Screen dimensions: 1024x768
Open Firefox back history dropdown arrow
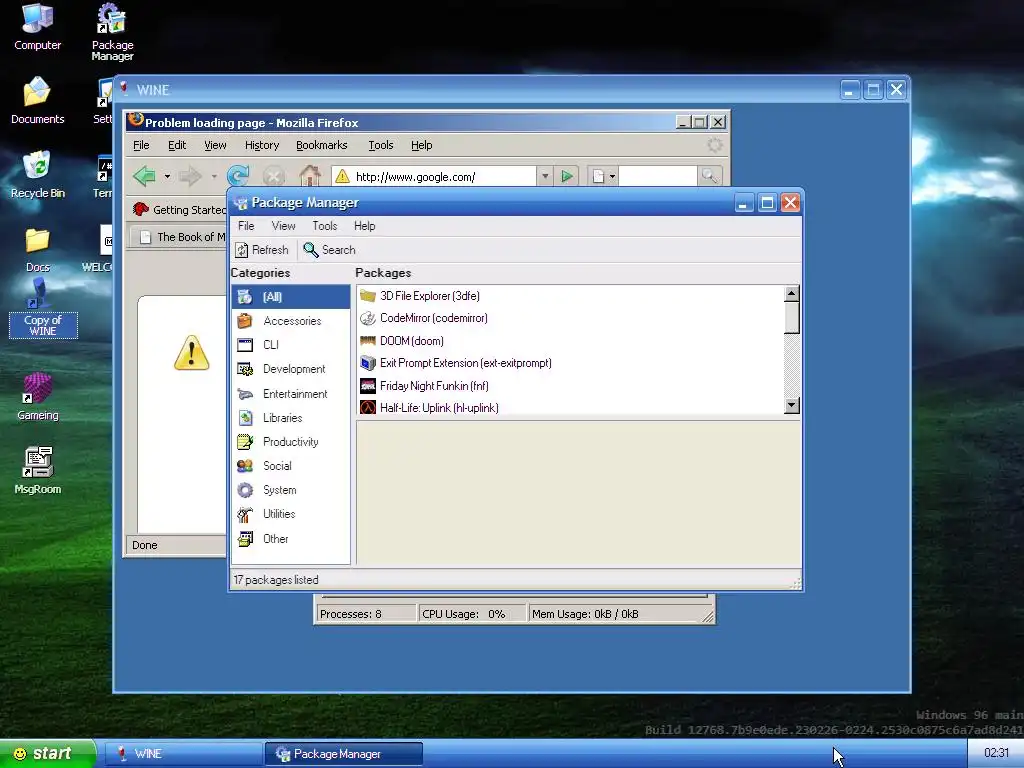(167, 176)
